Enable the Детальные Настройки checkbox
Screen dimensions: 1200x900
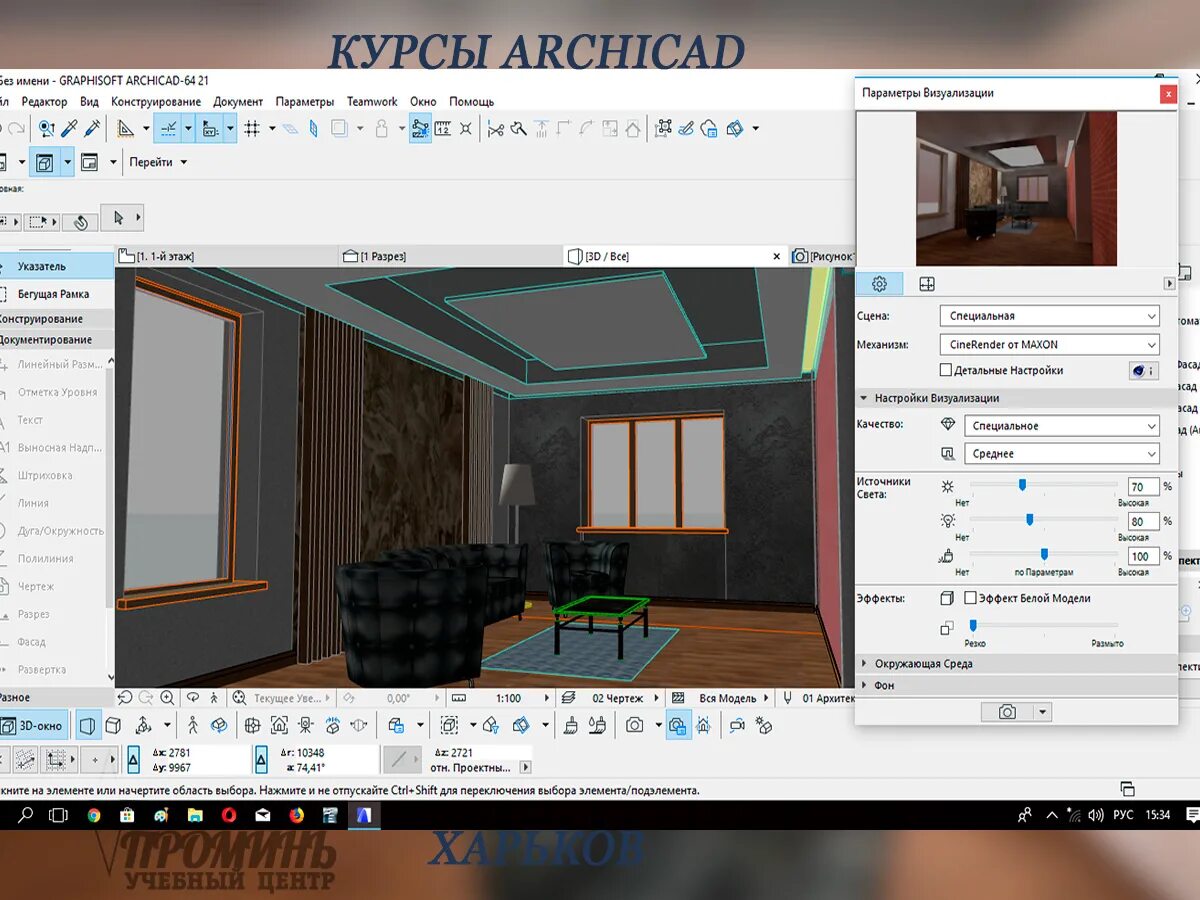(946, 371)
